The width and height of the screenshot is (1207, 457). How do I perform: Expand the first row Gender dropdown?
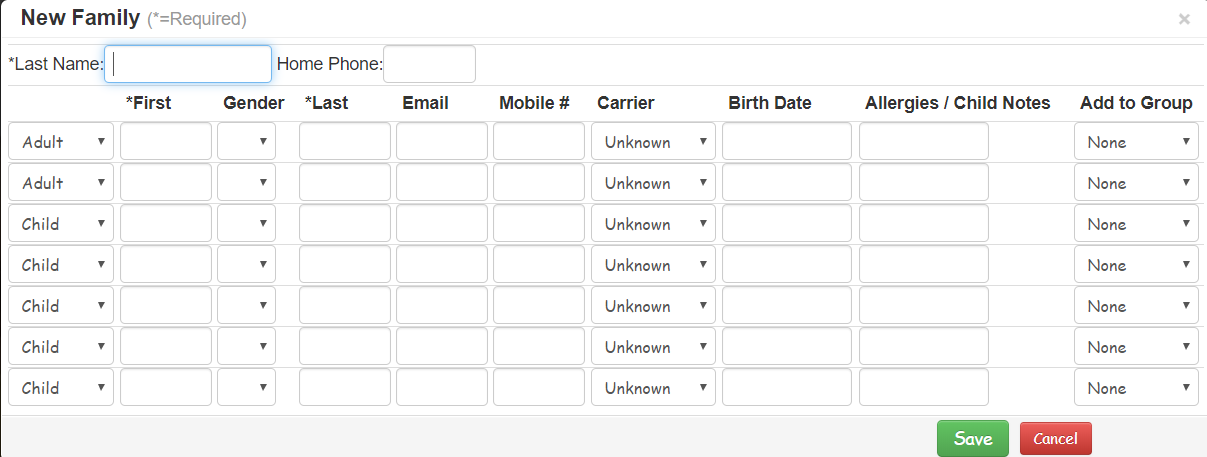coord(246,142)
